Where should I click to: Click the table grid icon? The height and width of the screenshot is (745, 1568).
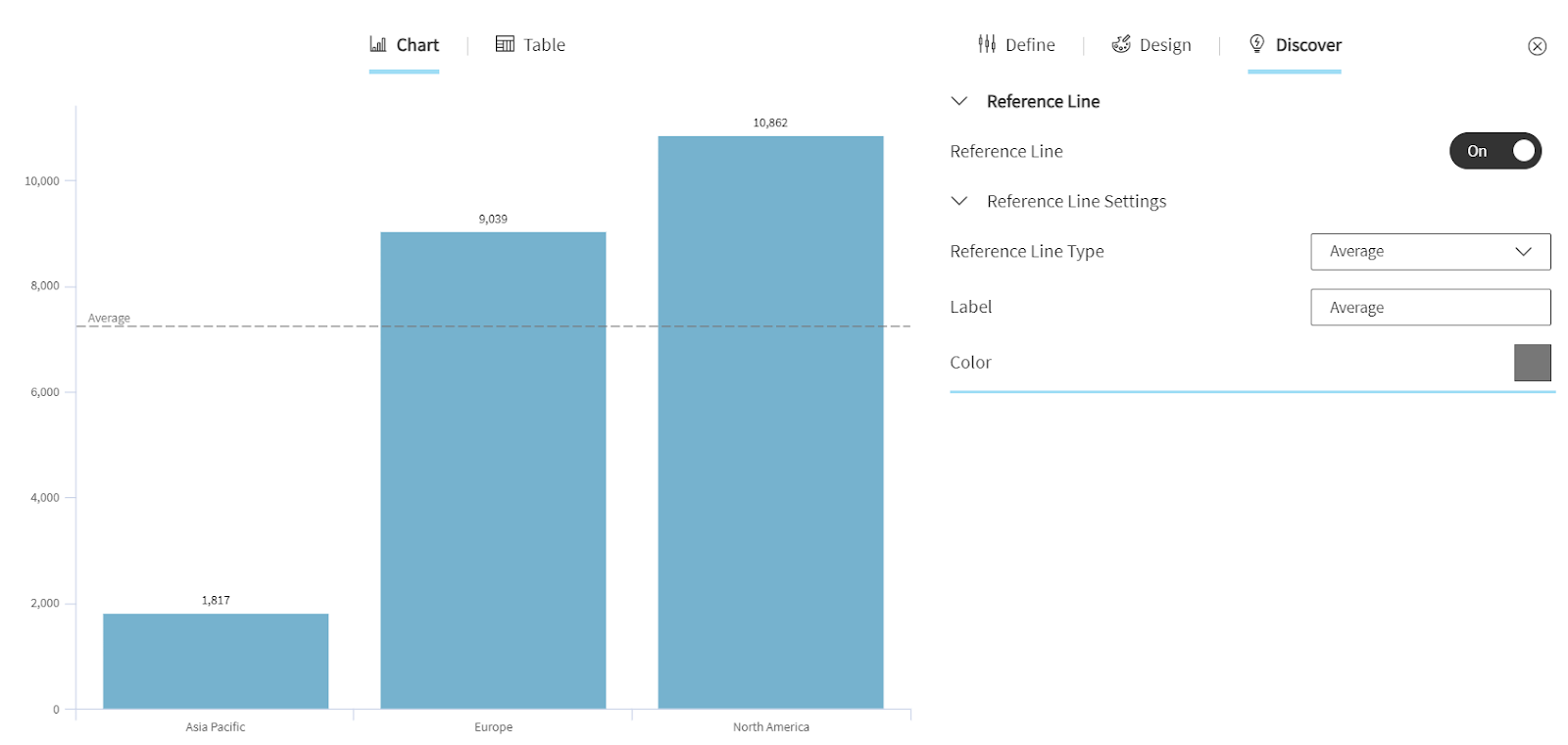pyautogui.click(x=505, y=44)
